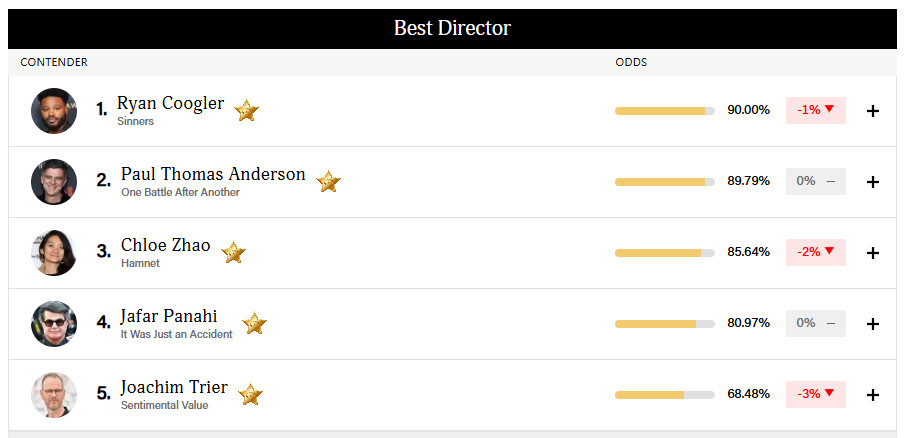The width and height of the screenshot is (905, 438).
Task: Click the gold star beside Jafar Panahi
Action: (255, 323)
